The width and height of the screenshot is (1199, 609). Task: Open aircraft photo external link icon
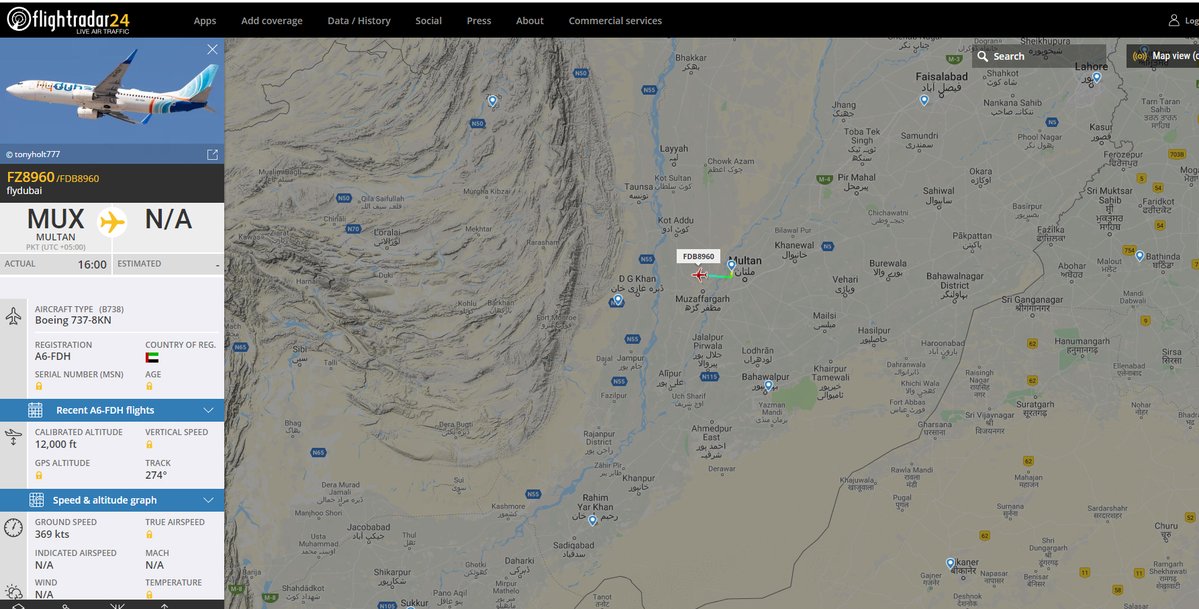click(x=213, y=155)
